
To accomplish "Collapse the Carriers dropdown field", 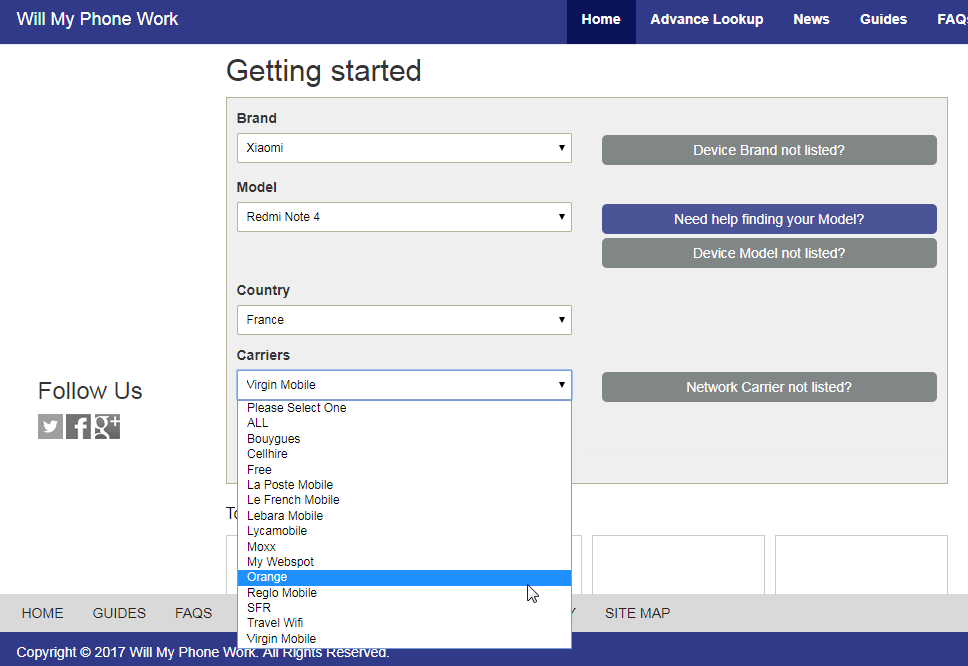I will 404,385.
